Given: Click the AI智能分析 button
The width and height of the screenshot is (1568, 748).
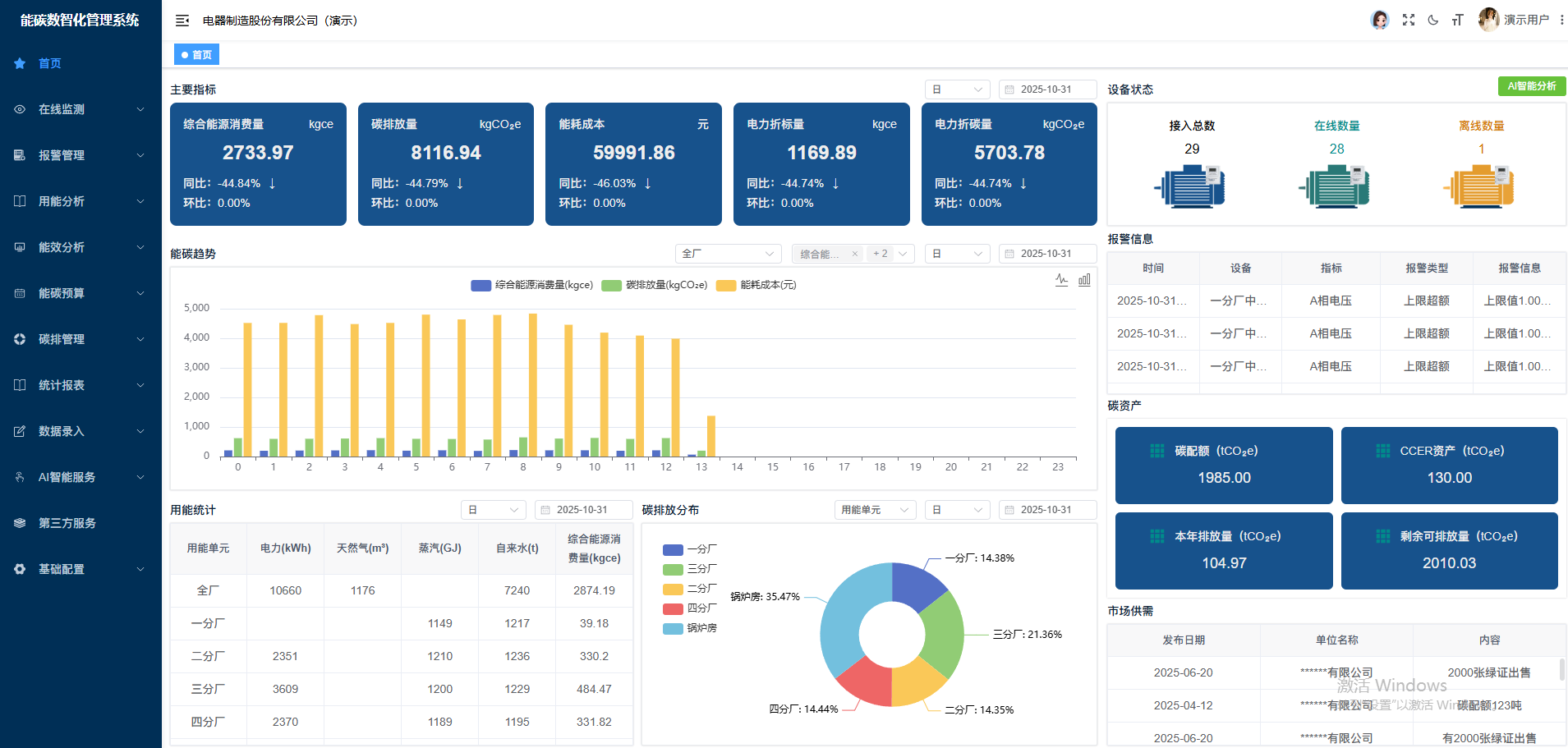Looking at the screenshot, I should coord(1531,86).
